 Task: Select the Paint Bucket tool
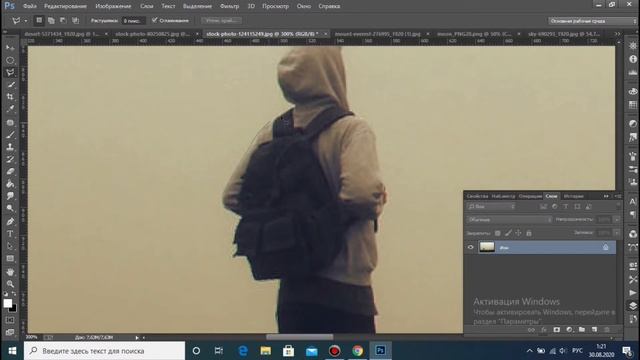(10, 184)
